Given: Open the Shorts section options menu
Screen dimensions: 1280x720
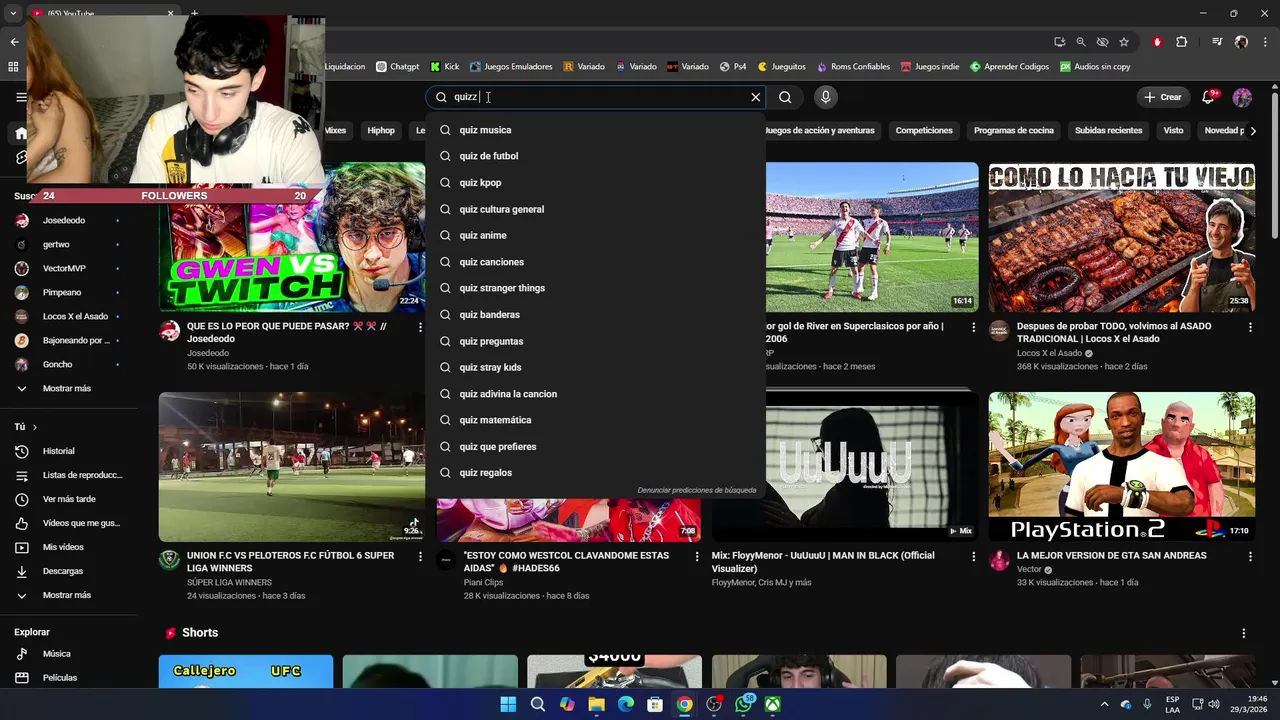Looking at the screenshot, I should 1244,633.
